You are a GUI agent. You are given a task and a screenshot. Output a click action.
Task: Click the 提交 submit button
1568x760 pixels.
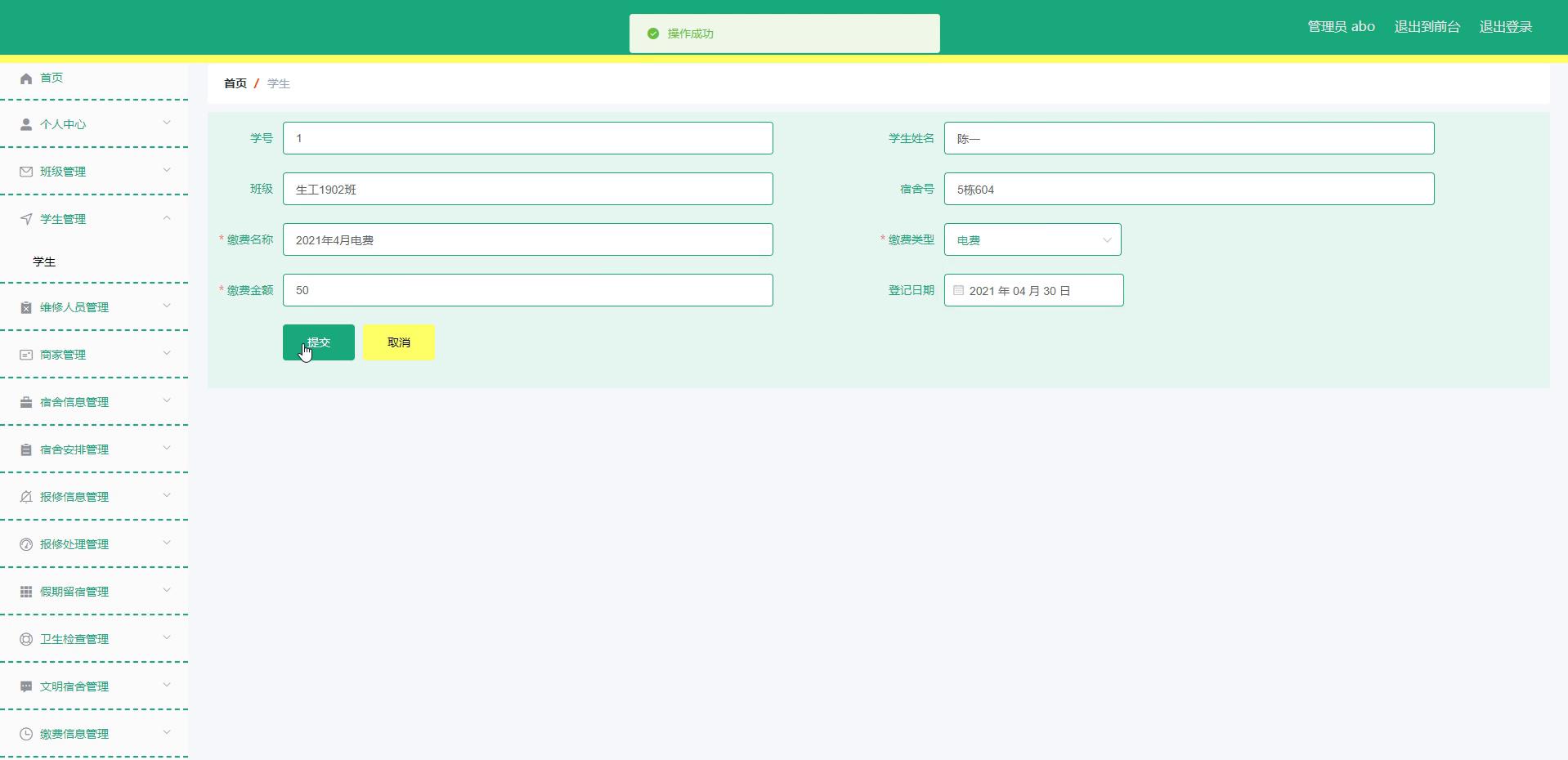pos(319,342)
